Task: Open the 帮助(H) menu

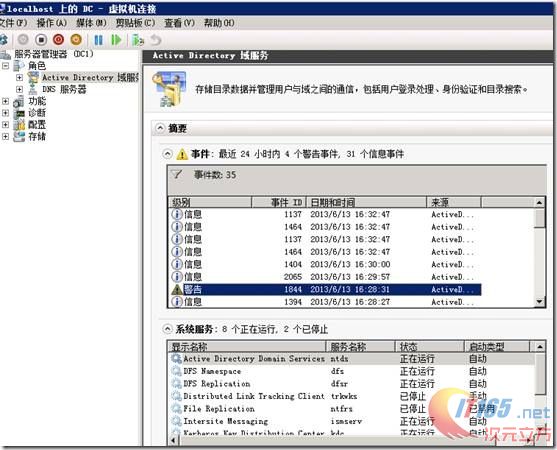Action: [219, 23]
